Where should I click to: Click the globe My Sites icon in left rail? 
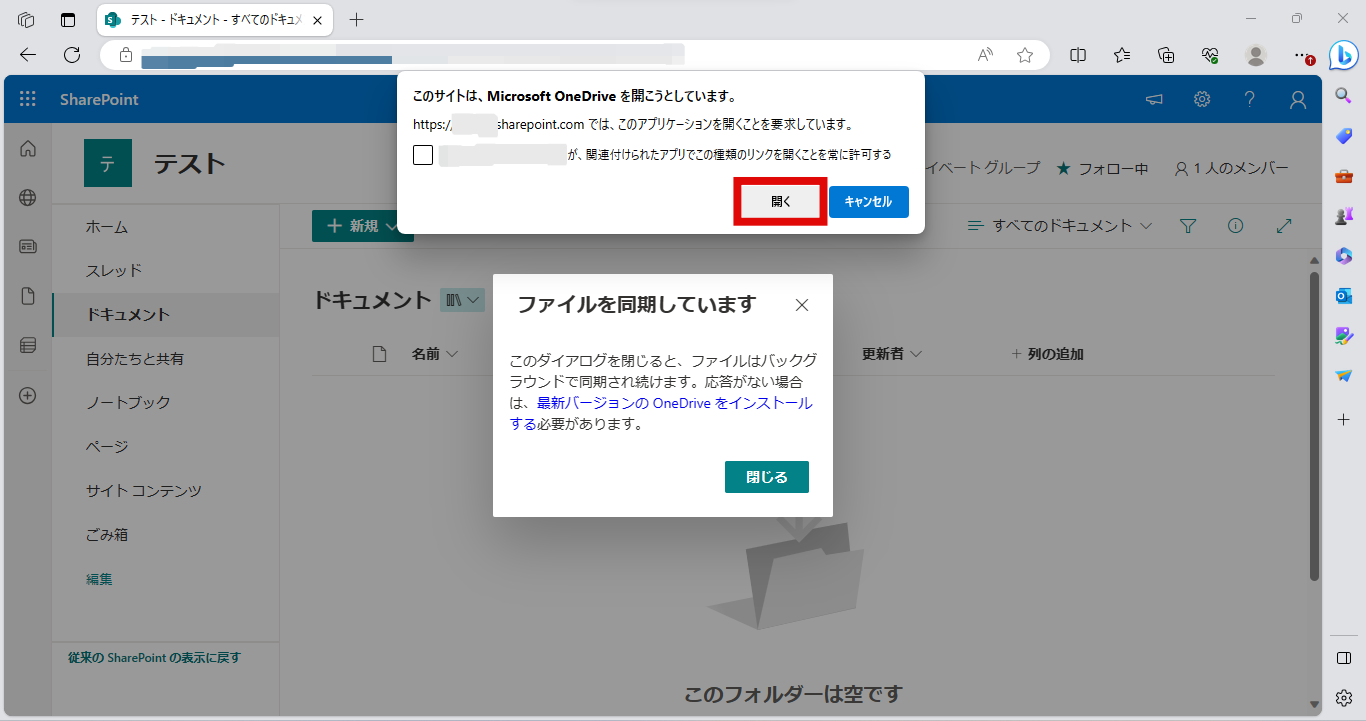point(28,197)
